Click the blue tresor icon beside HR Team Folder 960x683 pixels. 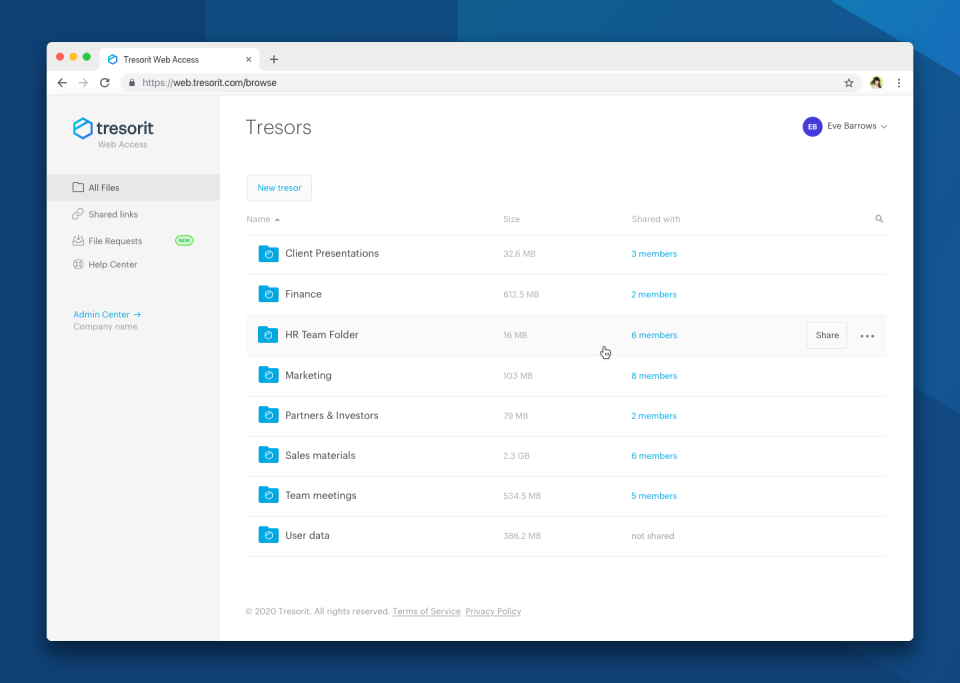[x=268, y=335]
